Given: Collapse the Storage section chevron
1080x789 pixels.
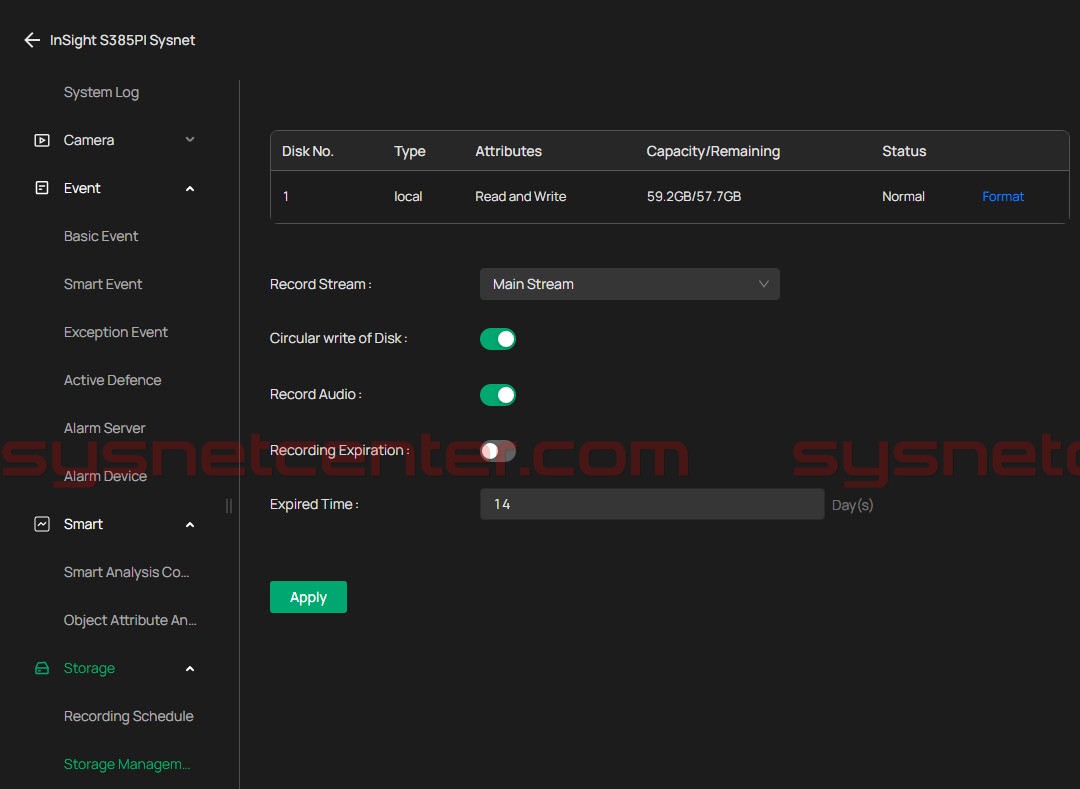Looking at the screenshot, I should tap(190, 669).
